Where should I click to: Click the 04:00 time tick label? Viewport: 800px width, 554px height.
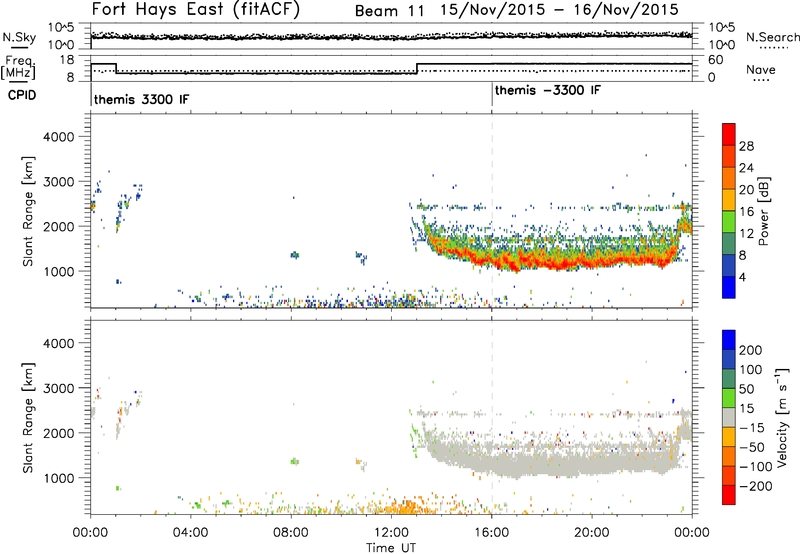[190, 533]
